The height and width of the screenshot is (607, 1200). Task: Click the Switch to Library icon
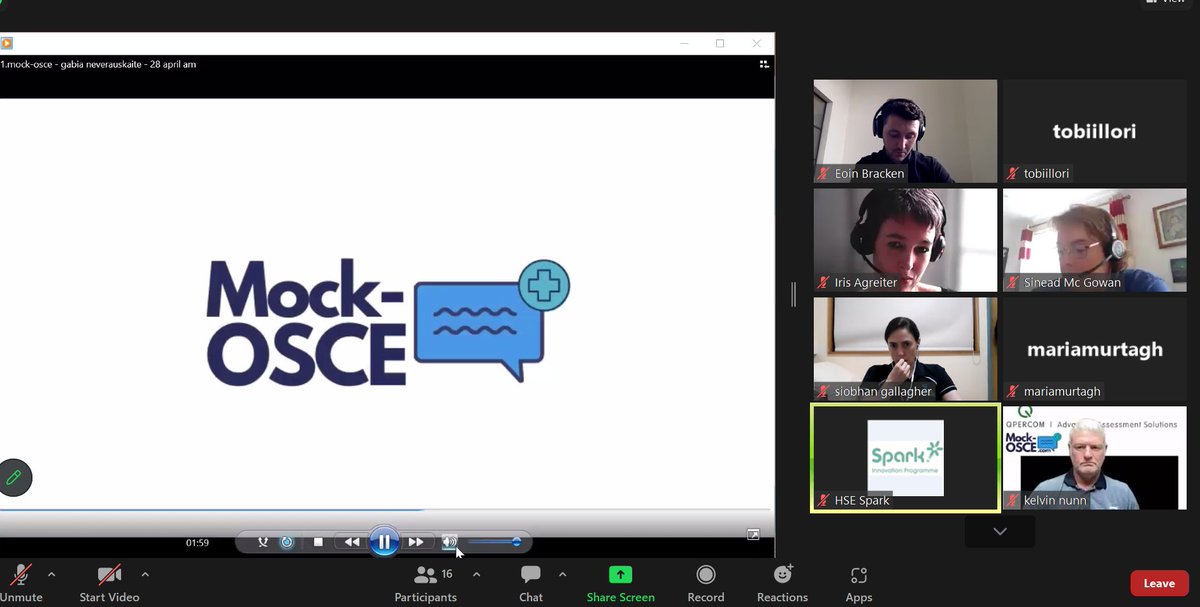tap(764, 64)
